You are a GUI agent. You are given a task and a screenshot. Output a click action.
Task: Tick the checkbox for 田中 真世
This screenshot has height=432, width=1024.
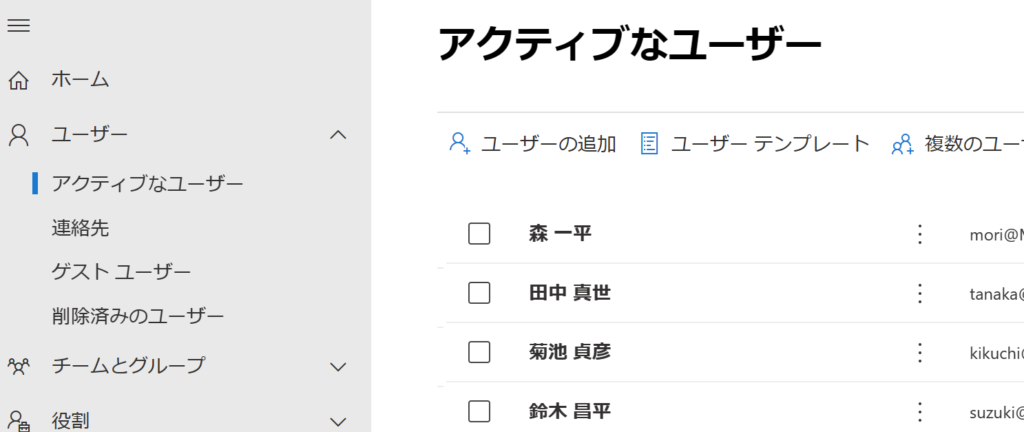click(x=479, y=293)
